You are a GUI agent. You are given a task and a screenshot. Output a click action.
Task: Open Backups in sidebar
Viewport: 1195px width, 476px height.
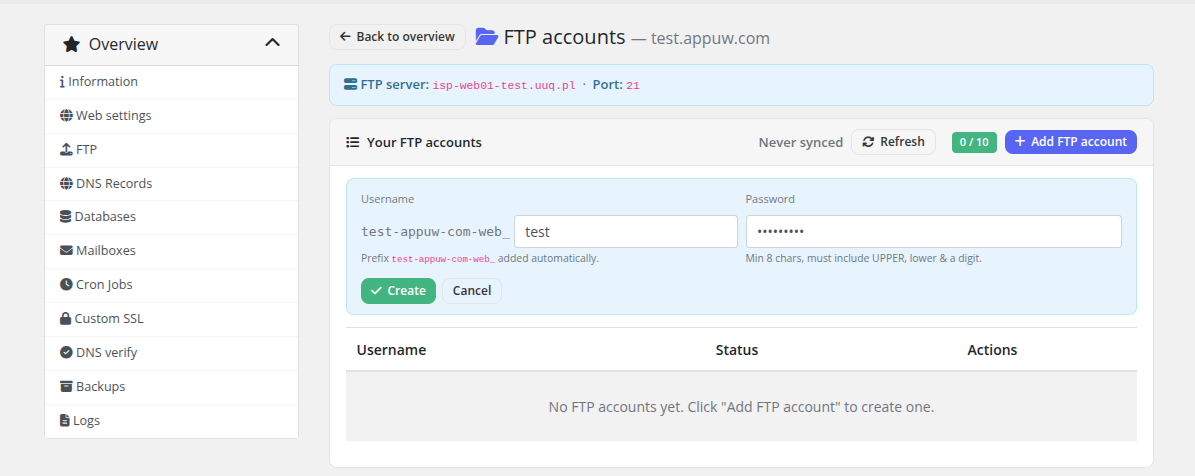pyautogui.click(x=171, y=387)
